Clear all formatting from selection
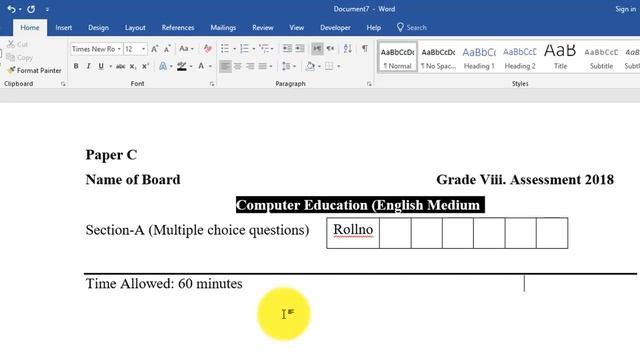 pos(208,49)
